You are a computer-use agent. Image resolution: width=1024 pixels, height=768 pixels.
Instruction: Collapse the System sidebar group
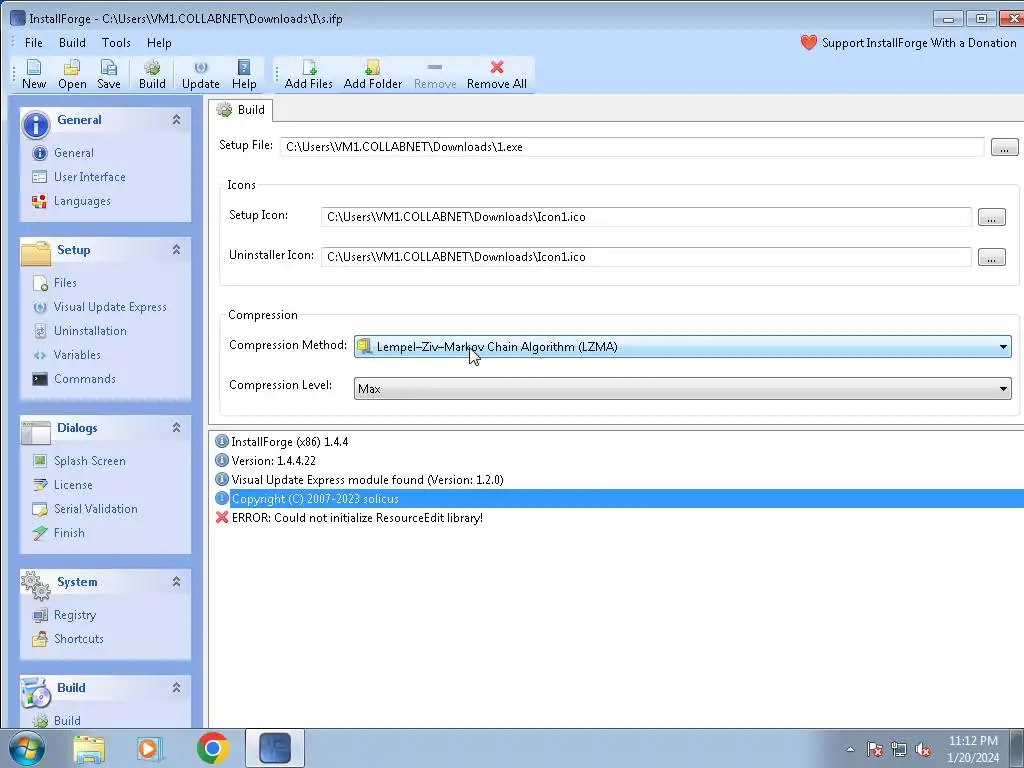[x=176, y=581]
